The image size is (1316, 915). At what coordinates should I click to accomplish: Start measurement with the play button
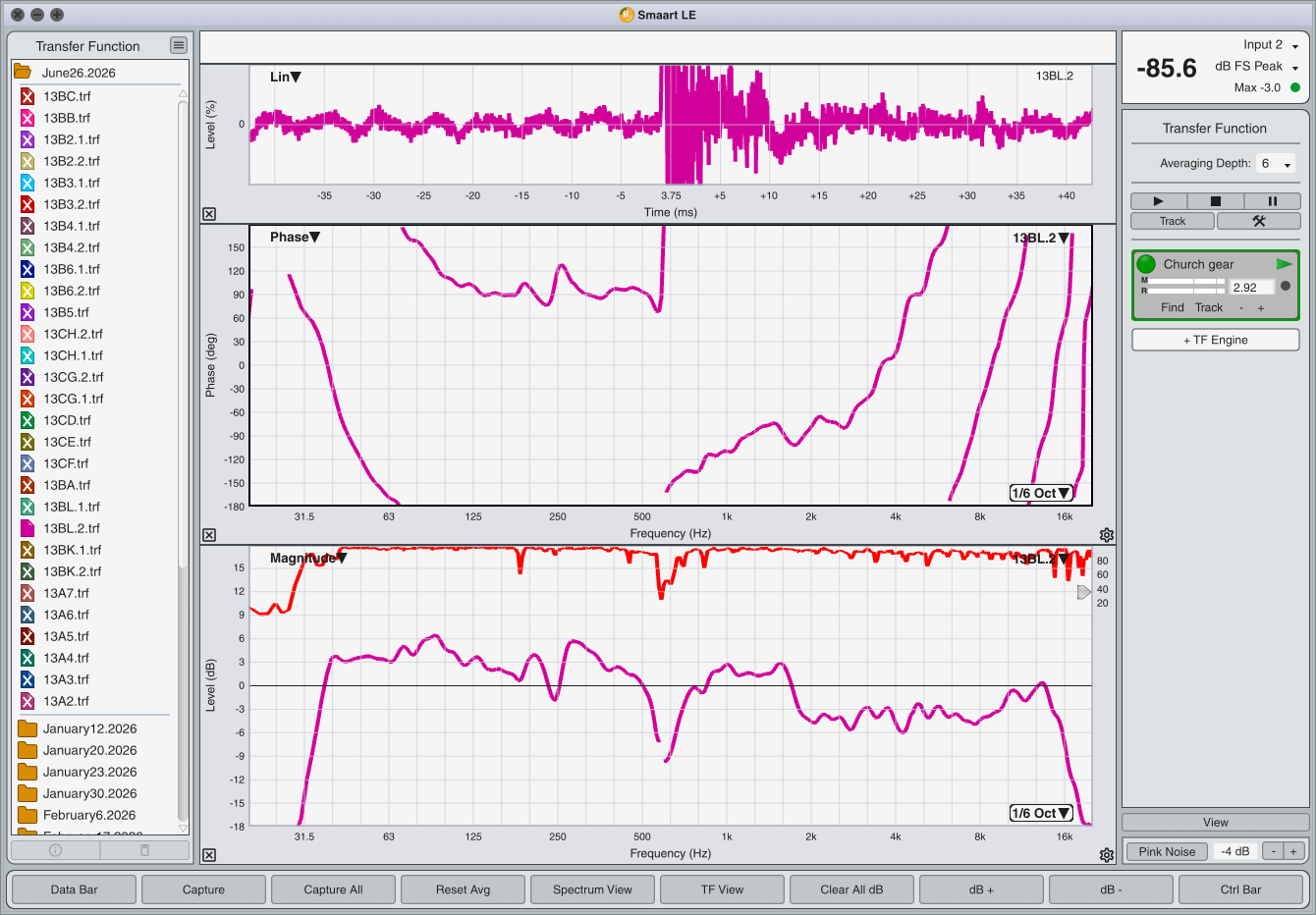1158,201
